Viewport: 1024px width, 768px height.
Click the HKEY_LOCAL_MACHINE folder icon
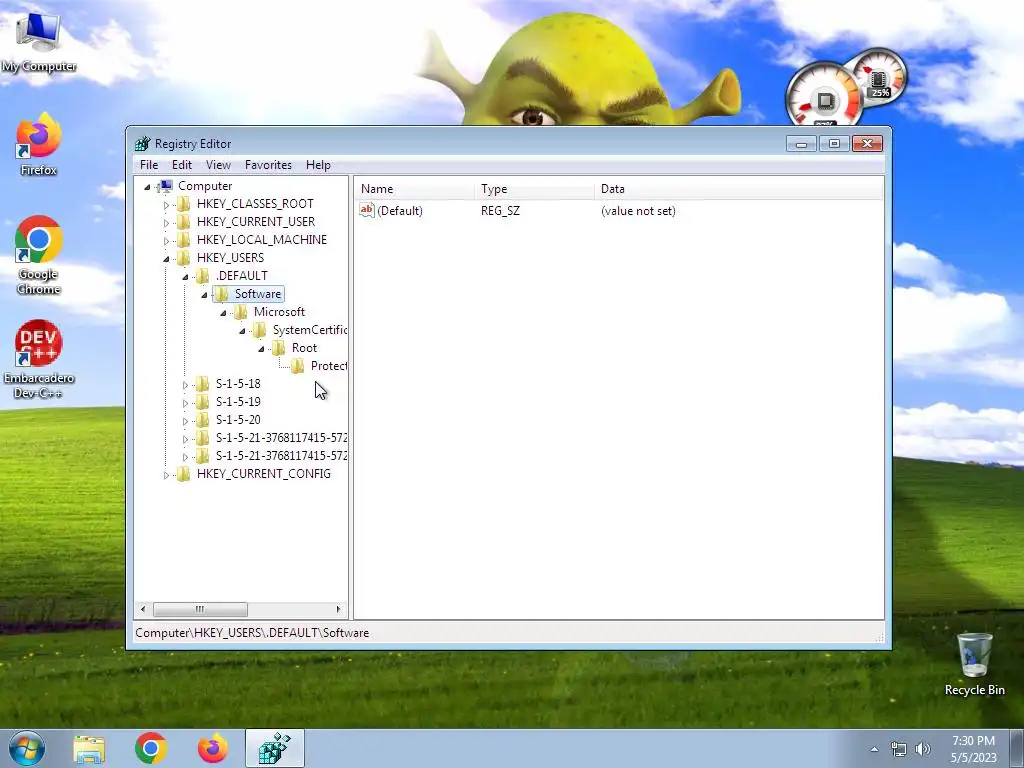point(184,240)
